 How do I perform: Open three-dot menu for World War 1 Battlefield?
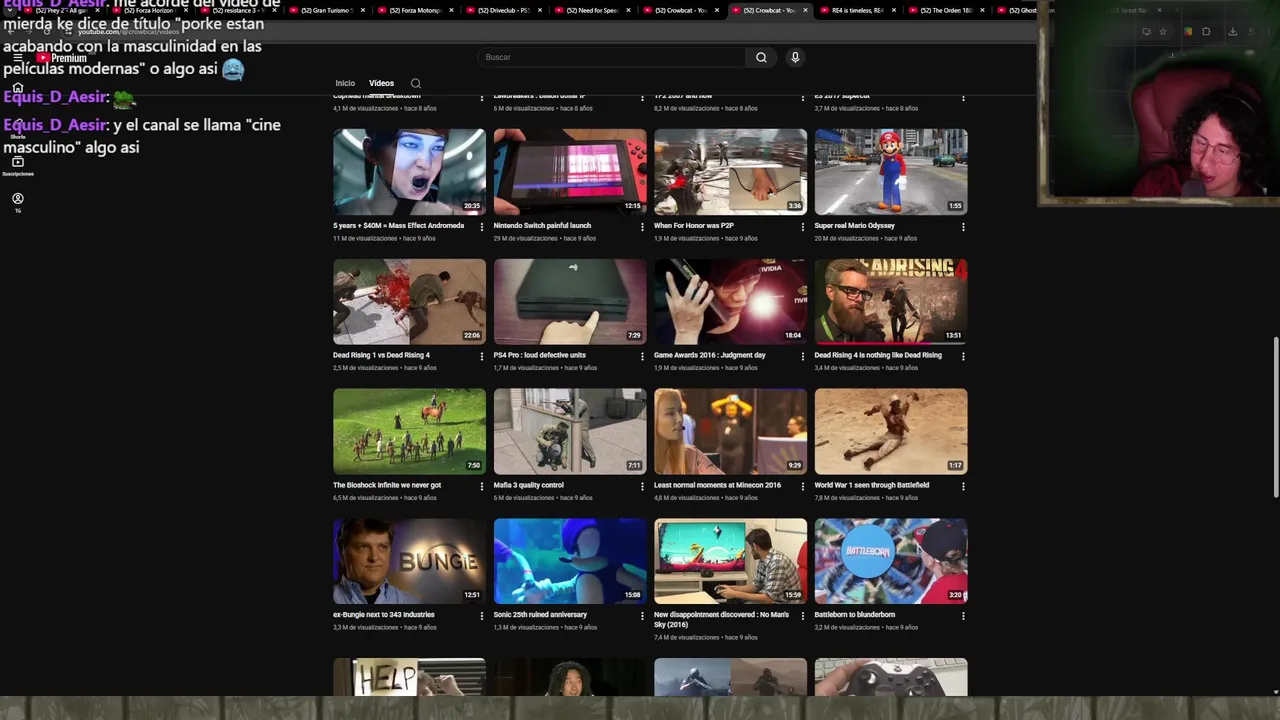pos(963,486)
